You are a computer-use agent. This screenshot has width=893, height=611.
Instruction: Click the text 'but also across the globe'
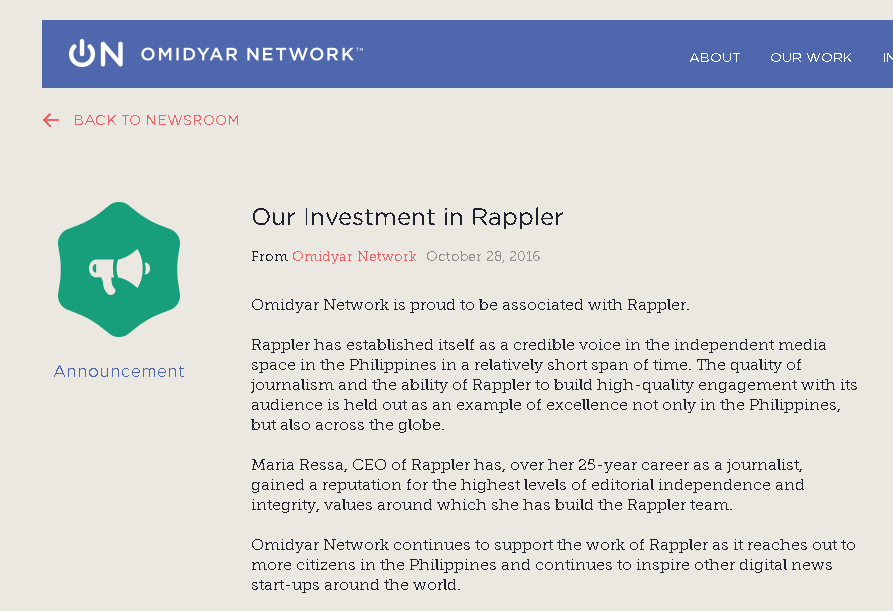pos(347,425)
